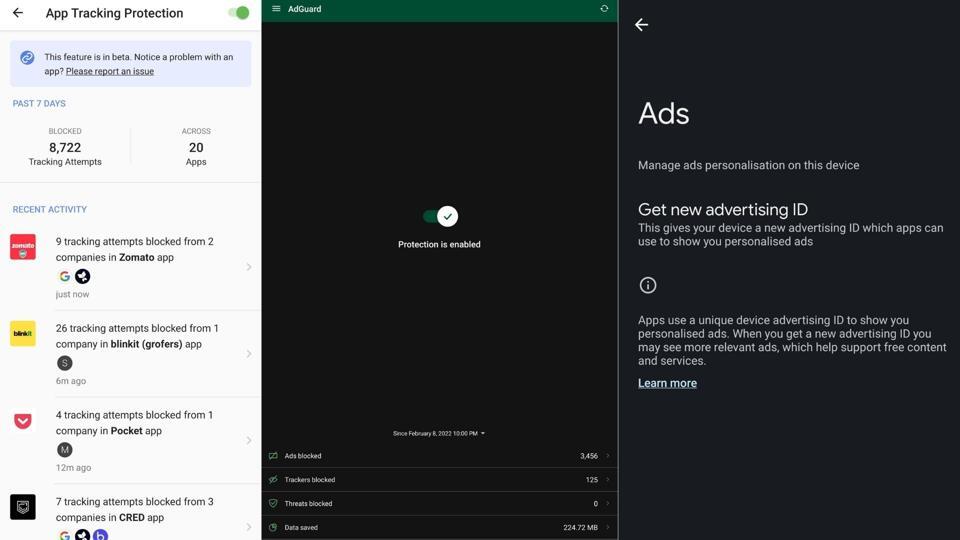Select 'Get new advertising ID' option
The width and height of the screenshot is (960, 540).
[x=792, y=225]
